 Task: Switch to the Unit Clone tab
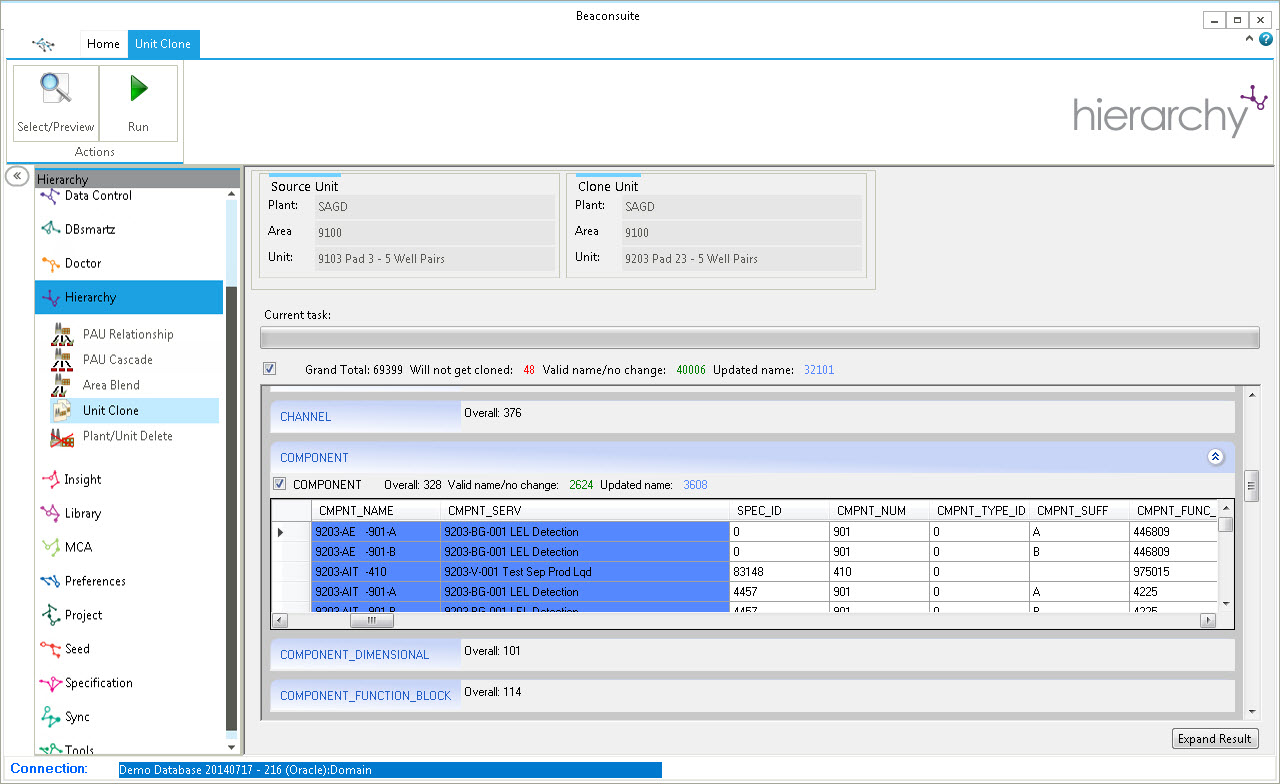pyautogui.click(x=163, y=44)
